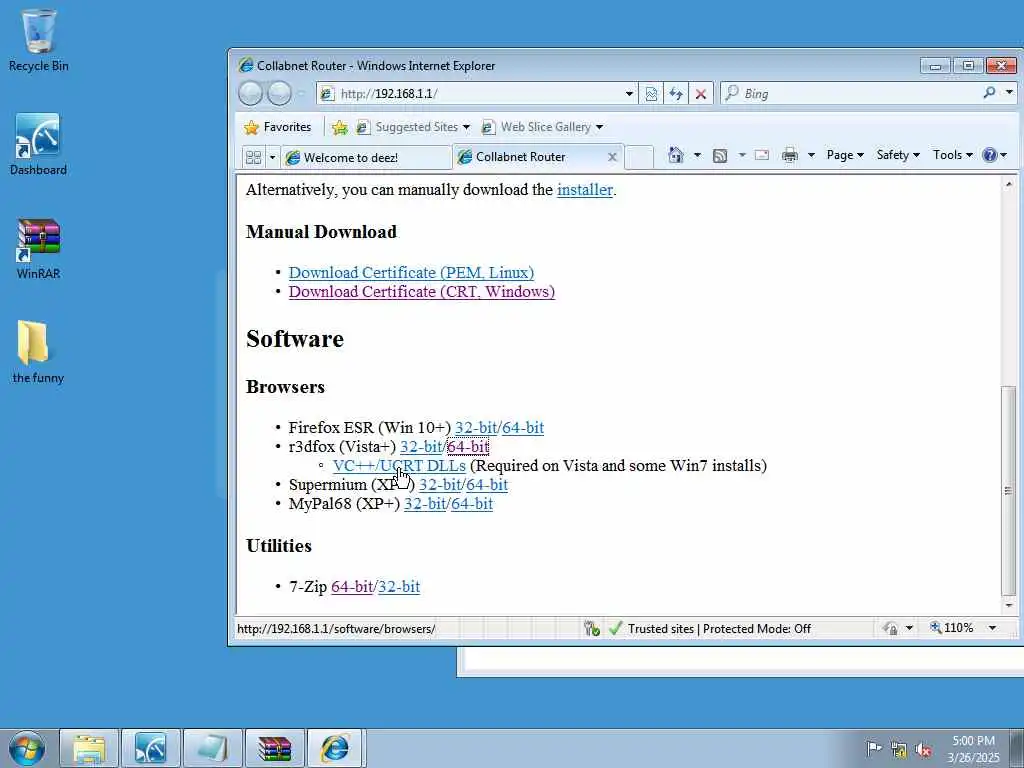
Task: Click the zoom level magnifier icon
Action: coord(935,628)
